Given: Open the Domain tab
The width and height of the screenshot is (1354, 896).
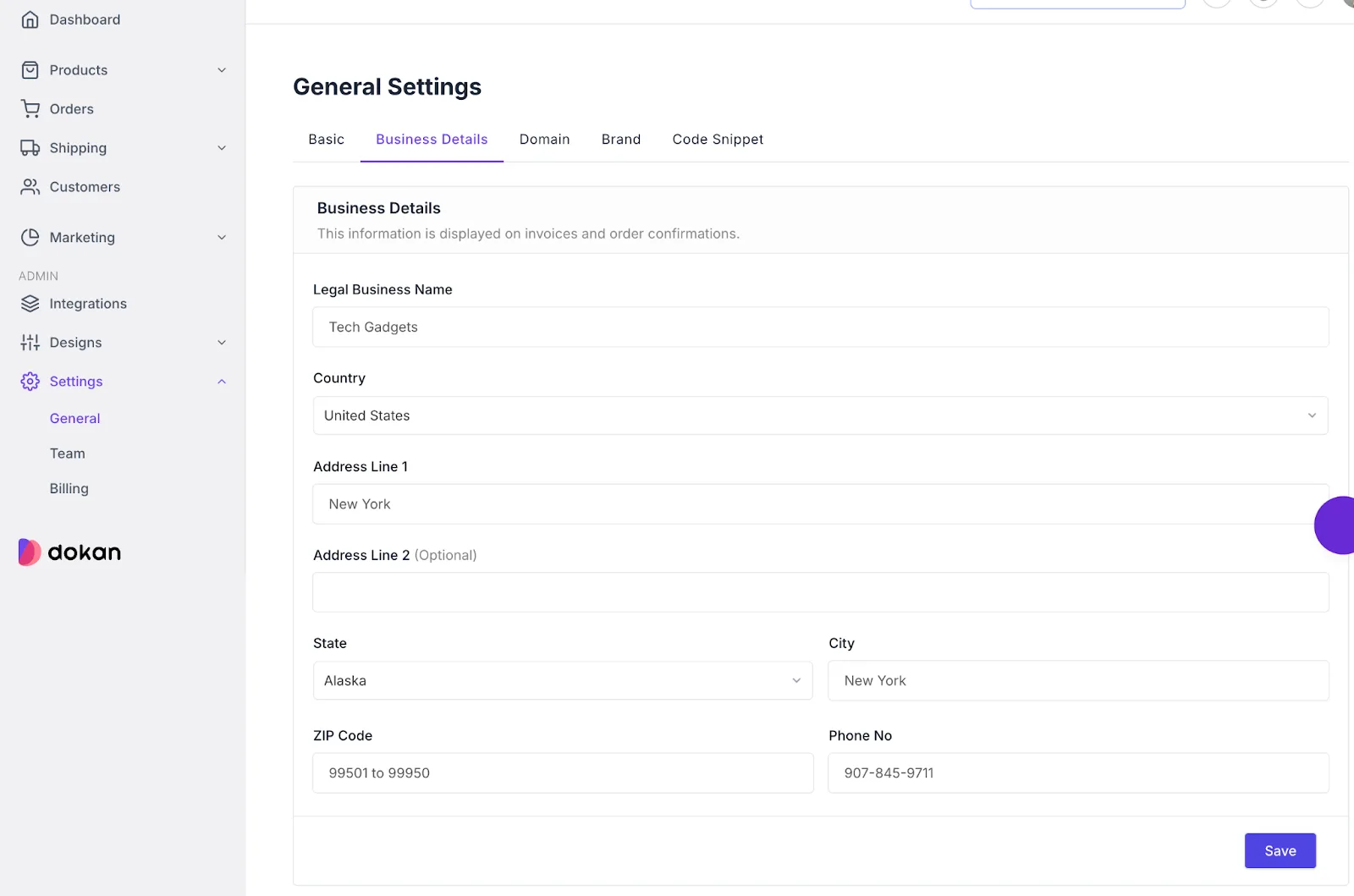Looking at the screenshot, I should pos(545,140).
